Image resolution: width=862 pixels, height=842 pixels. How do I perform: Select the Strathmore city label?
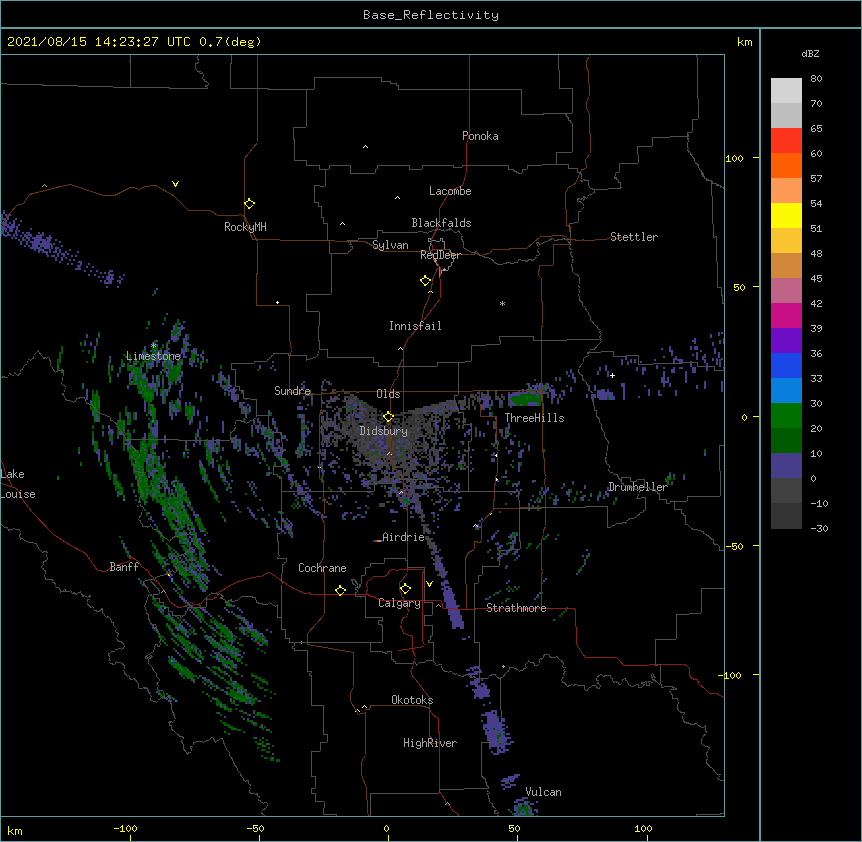click(x=516, y=608)
